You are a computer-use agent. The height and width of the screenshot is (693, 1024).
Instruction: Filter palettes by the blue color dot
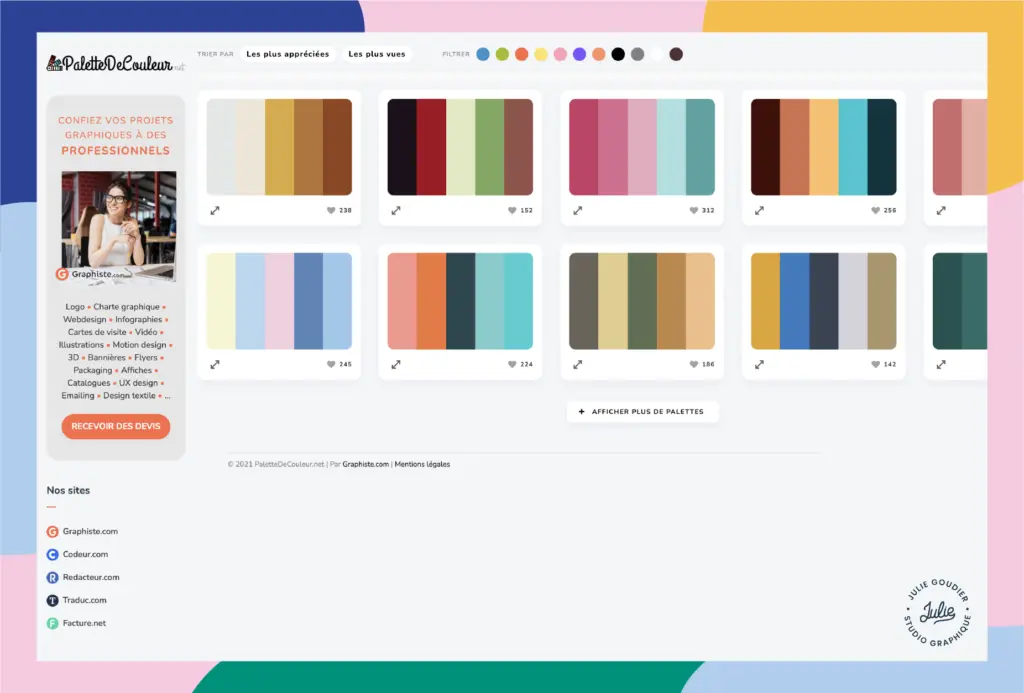pyautogui.click(x=483, y=54)
